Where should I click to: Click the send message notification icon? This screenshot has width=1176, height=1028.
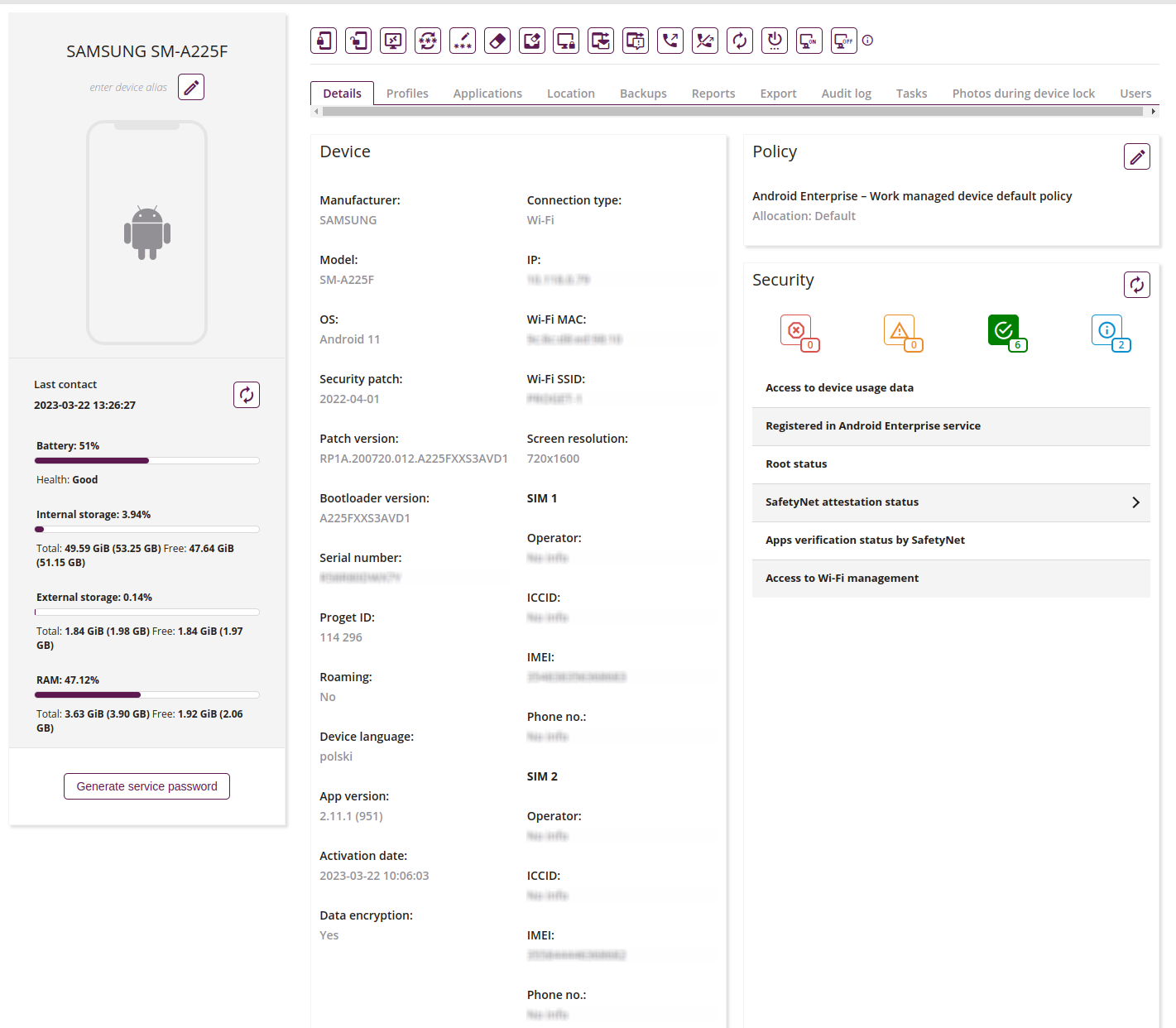coord(636,41)
